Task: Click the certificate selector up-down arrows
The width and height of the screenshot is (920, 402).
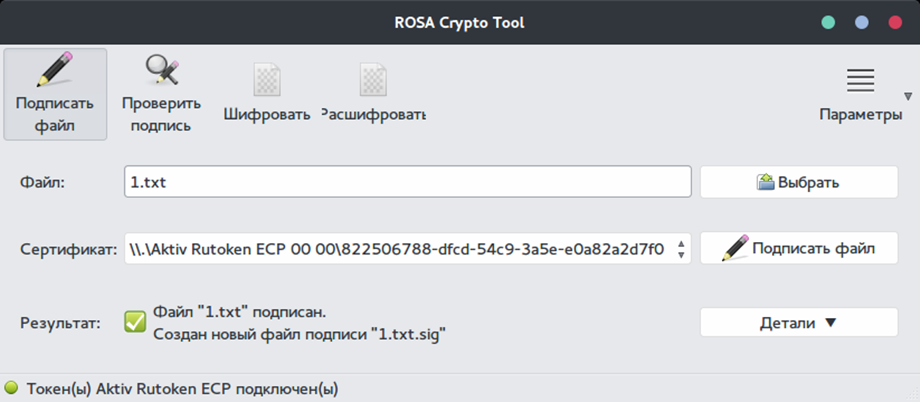Action: (x=681, y=249)
